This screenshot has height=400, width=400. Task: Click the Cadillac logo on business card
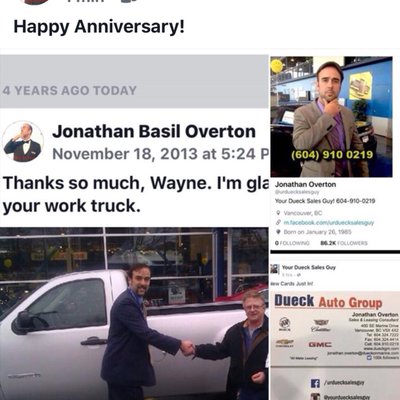pos(321,325)
